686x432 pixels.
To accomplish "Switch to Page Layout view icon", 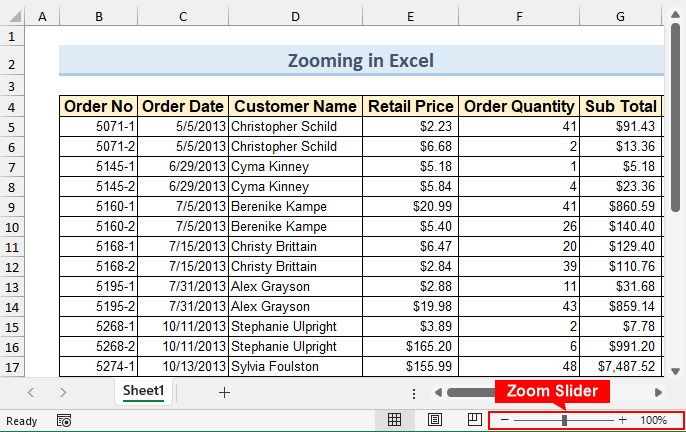I will (434, 420).
